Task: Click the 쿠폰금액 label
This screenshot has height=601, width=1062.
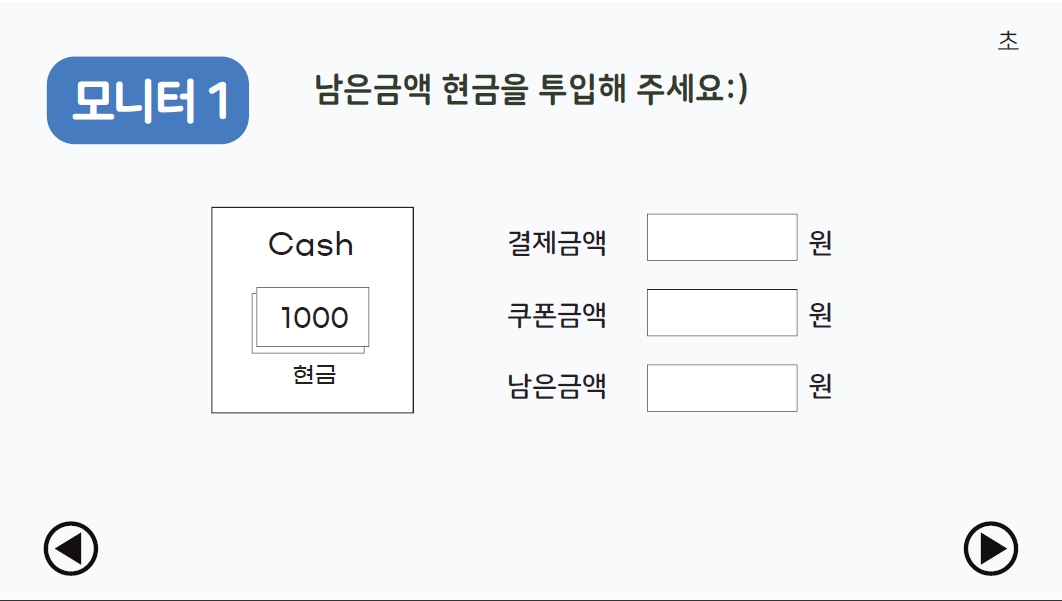Action: 557,316
